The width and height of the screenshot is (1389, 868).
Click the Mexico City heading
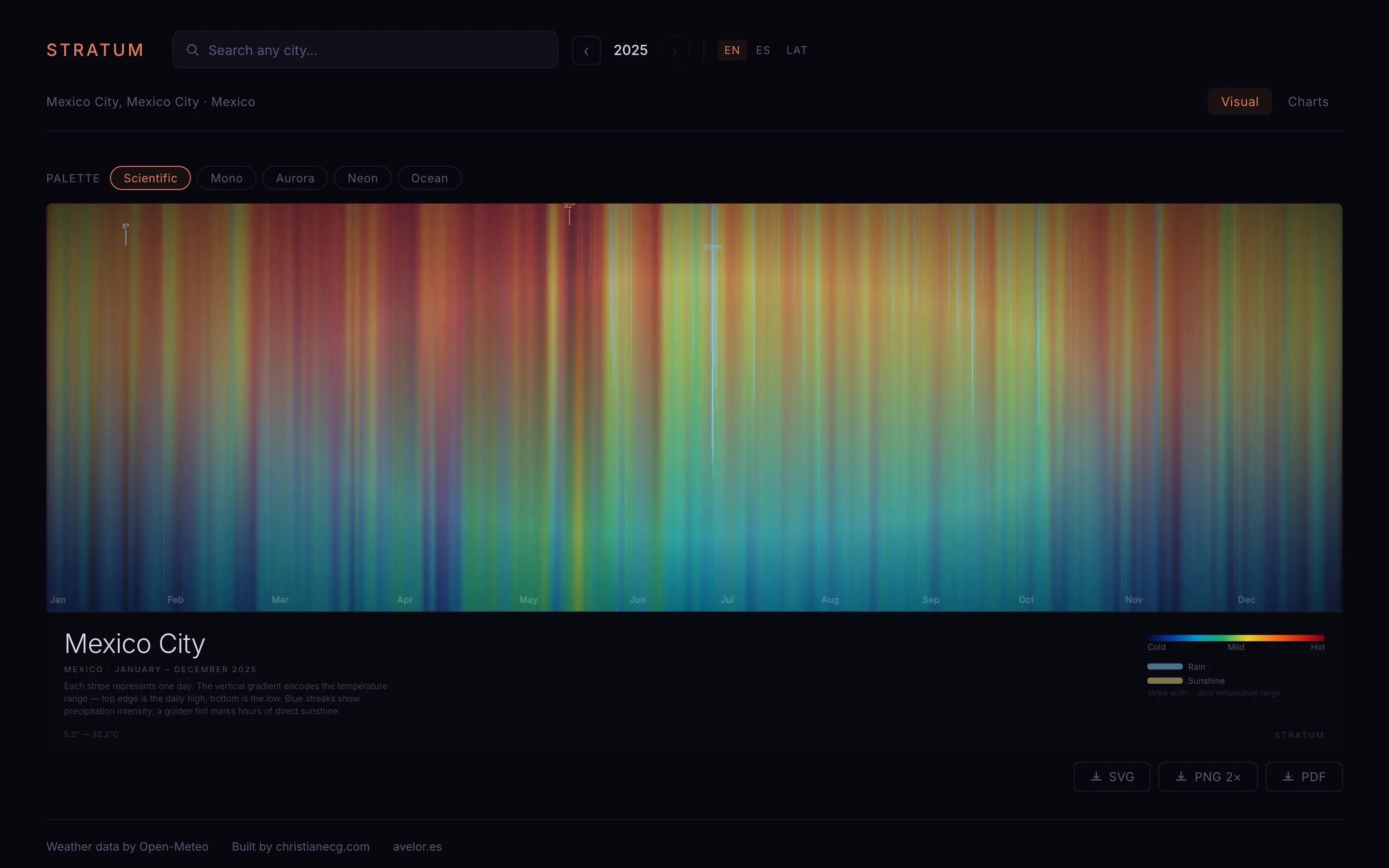tap(135, 644)
